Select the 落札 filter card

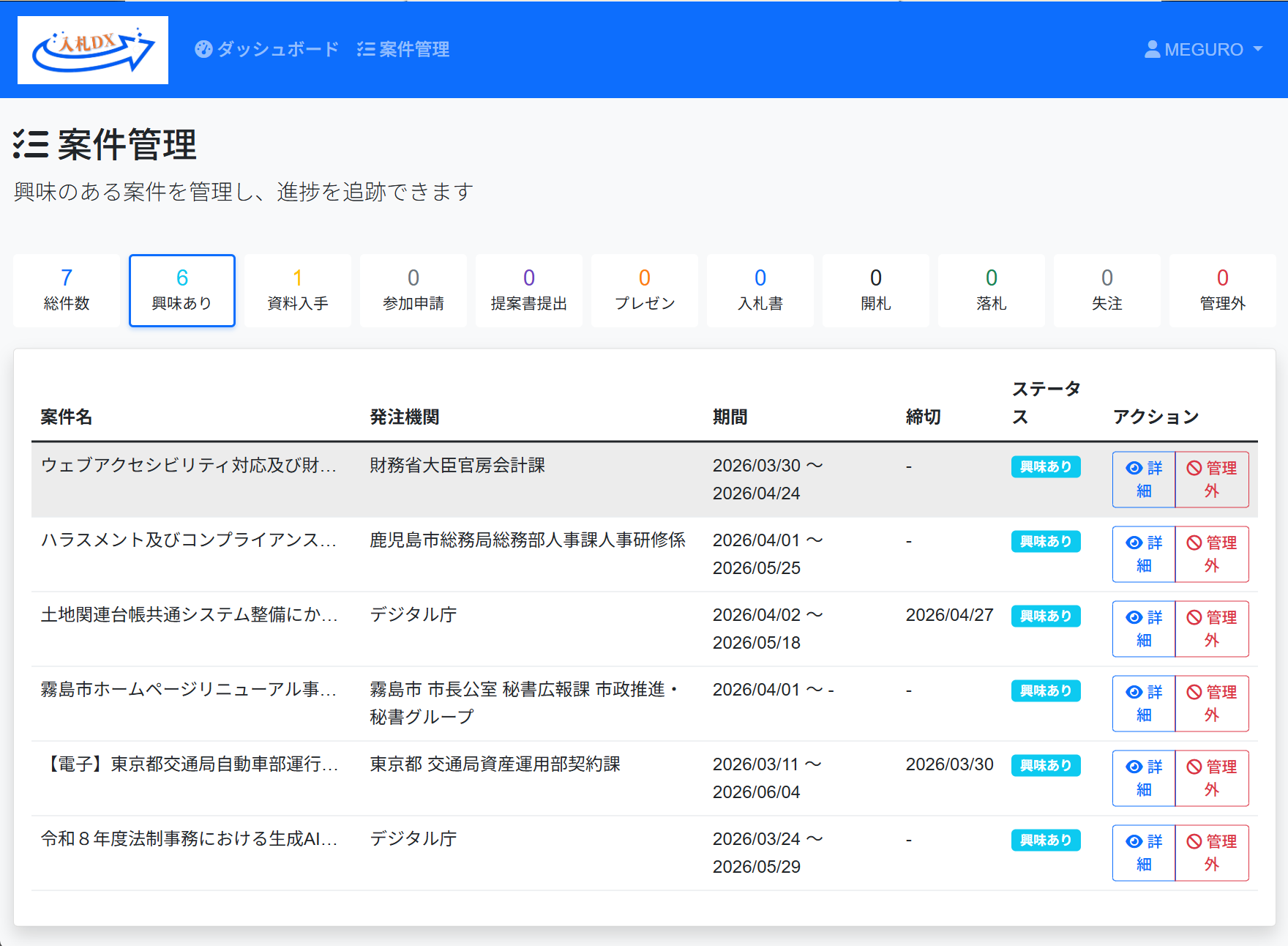(991, 290)
